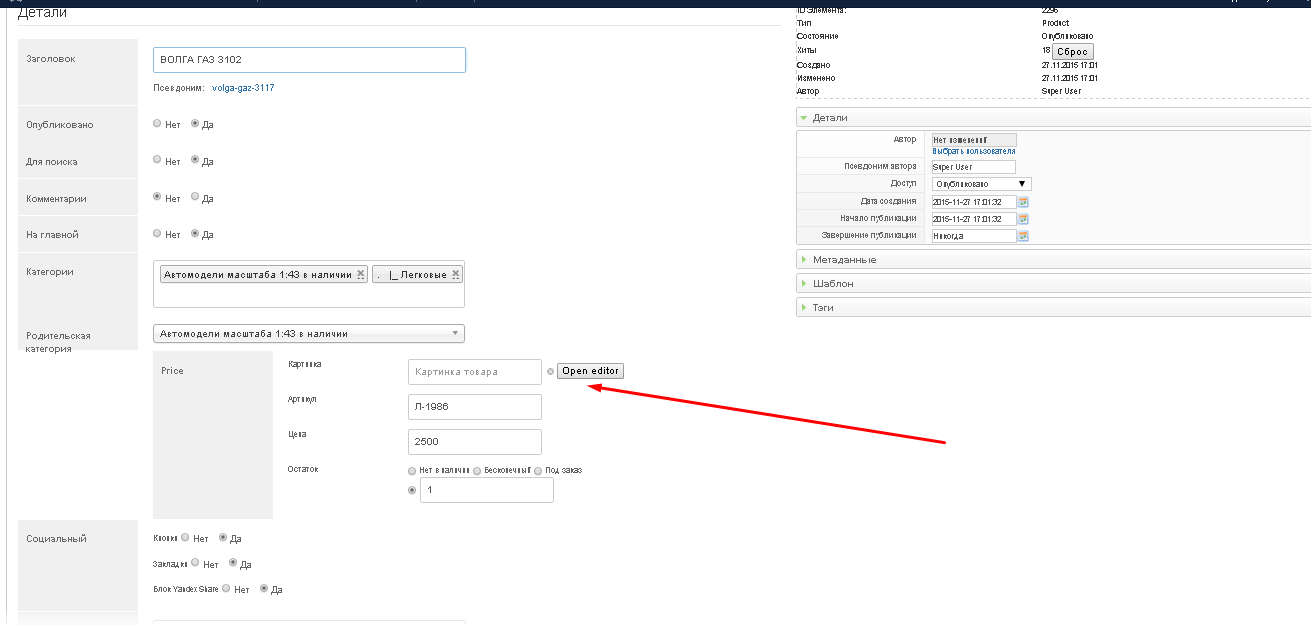The width and height of the screenshot is (1311, 625).
Task: Open calendar picker for Завершение публикации
Action: [x=1023, y=237]
